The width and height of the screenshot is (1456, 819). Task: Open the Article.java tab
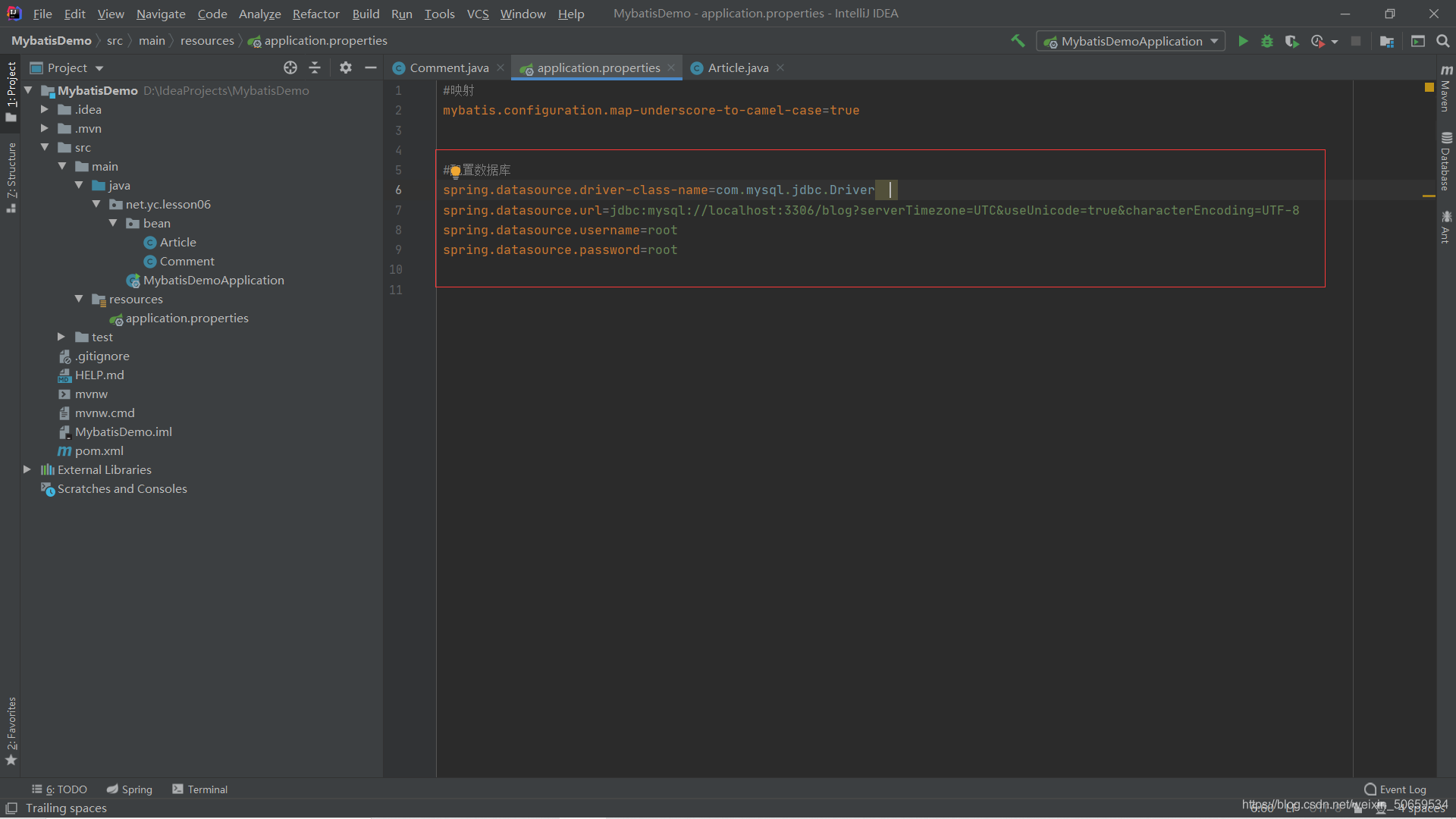coord(737,67)
